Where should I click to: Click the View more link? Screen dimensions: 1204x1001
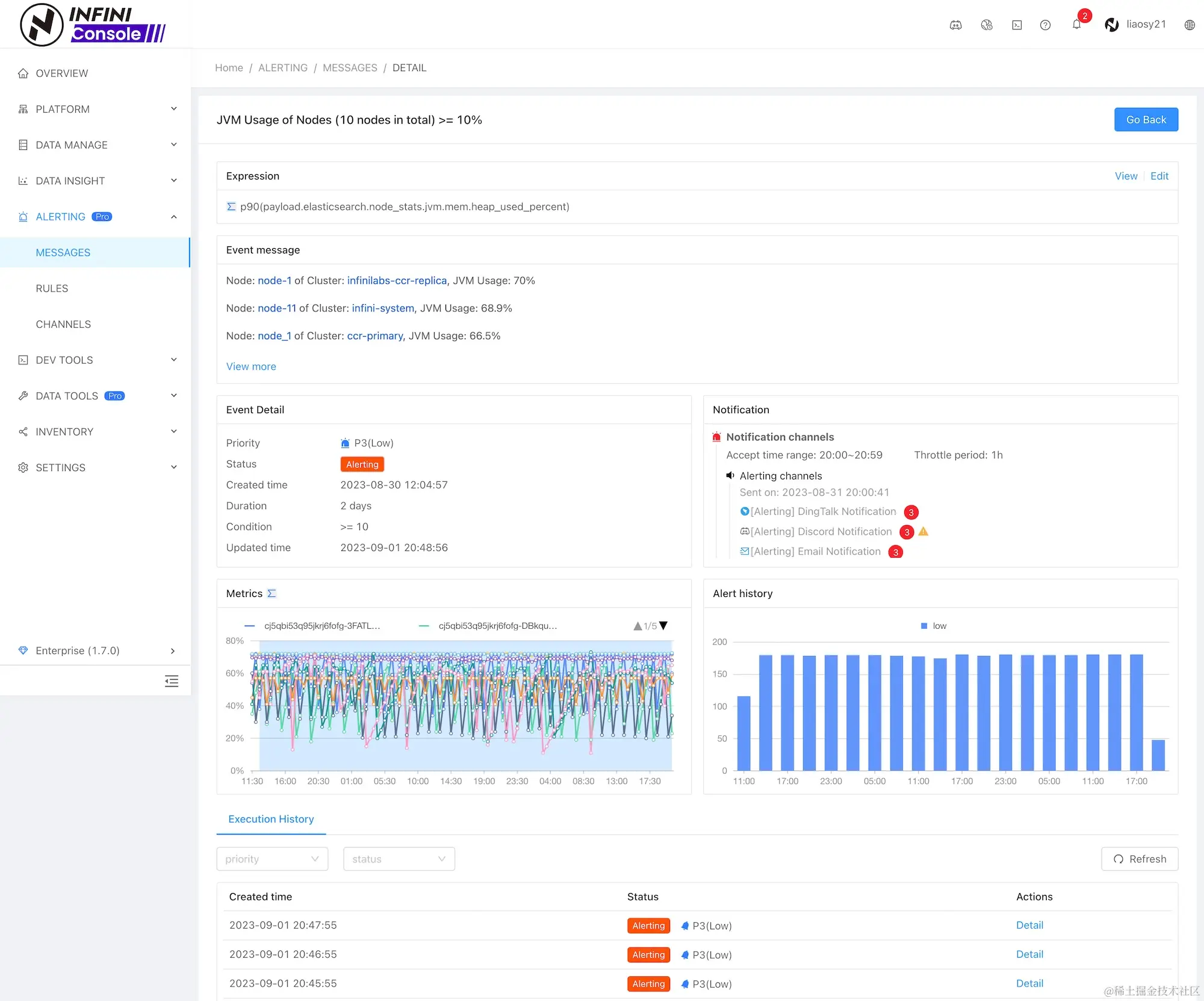[x=251, y=366]
